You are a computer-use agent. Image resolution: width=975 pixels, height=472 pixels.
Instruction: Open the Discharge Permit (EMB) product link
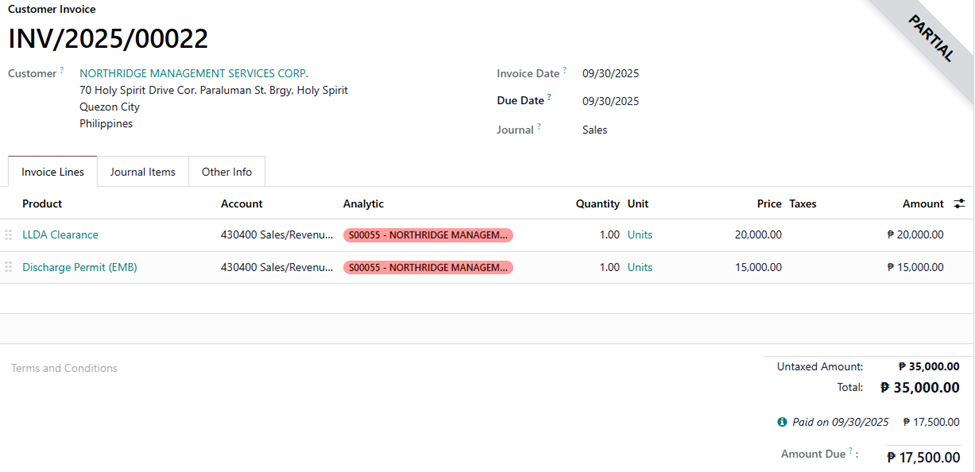80,267
